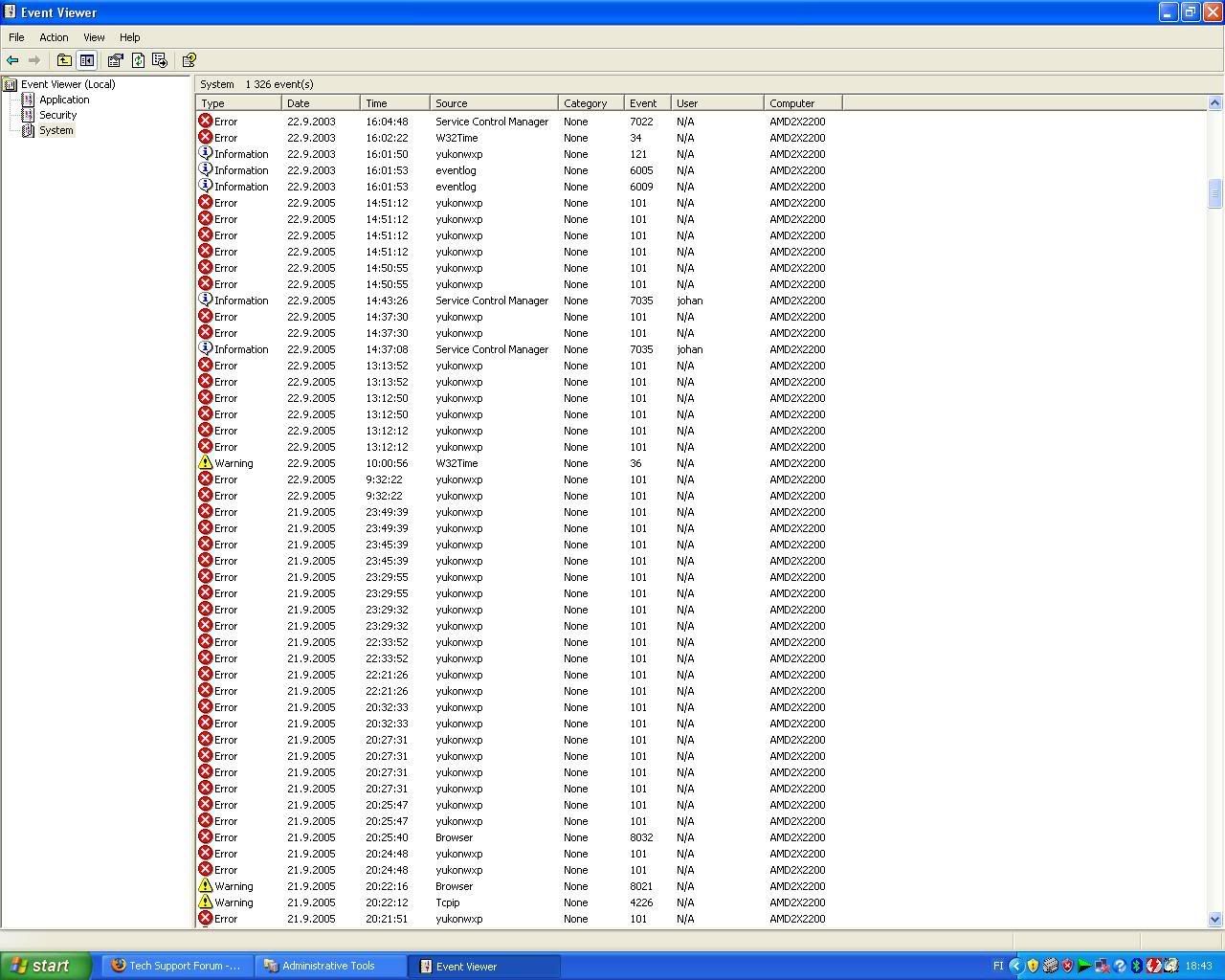Click scrollbar up arrow in event list
This screenshot has height=980, width=1225.
coord(1215,103)
